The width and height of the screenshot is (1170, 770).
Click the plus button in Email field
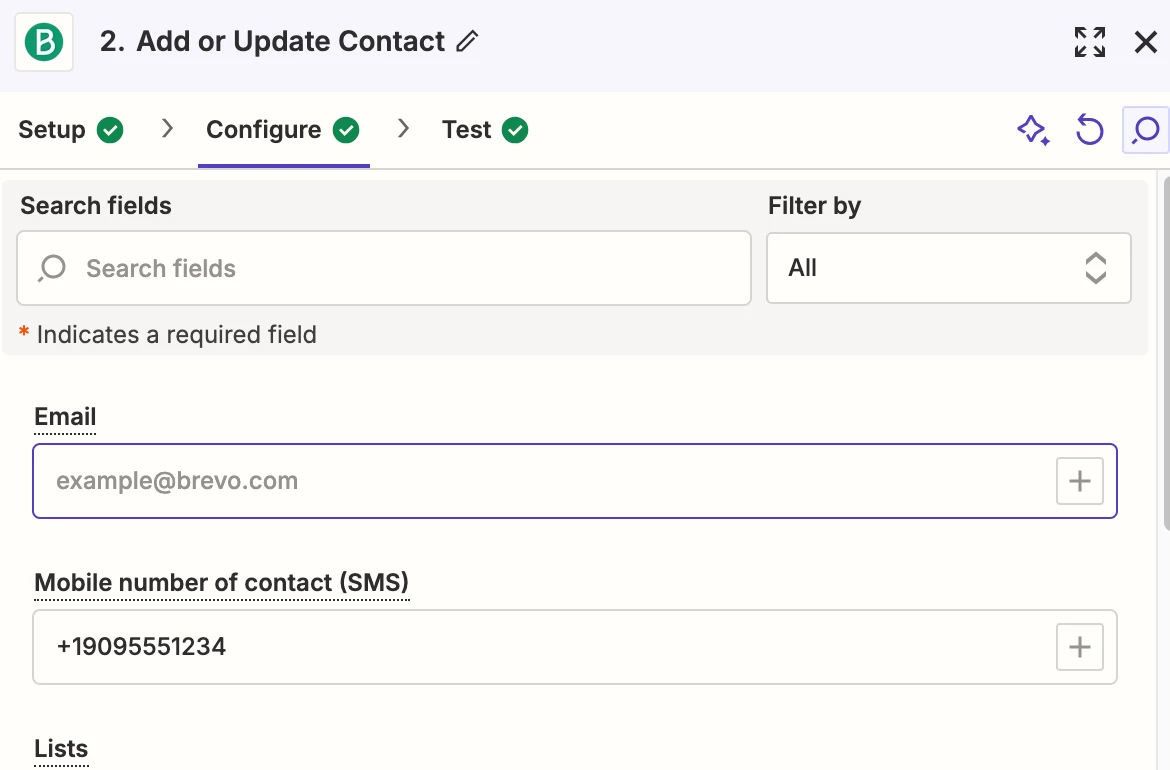pyautogui.click(x=1079, y=481)
